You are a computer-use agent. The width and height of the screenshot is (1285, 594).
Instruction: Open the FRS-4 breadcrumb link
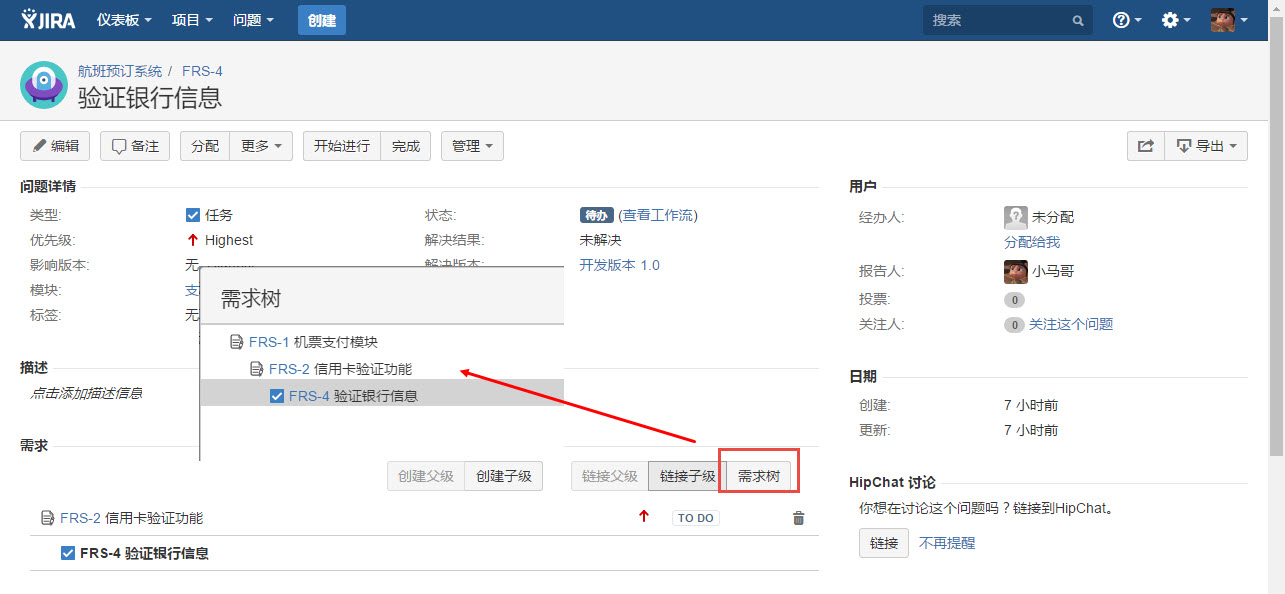point(202,71)
